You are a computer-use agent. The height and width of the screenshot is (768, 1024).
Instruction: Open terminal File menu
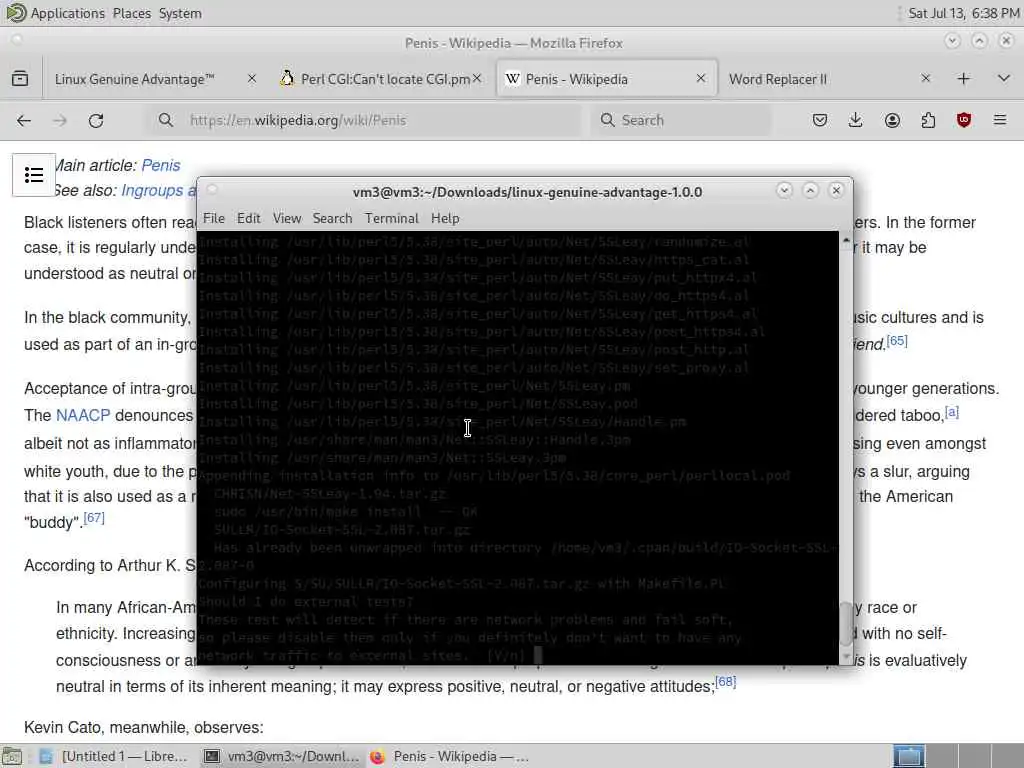click(214, 218)
